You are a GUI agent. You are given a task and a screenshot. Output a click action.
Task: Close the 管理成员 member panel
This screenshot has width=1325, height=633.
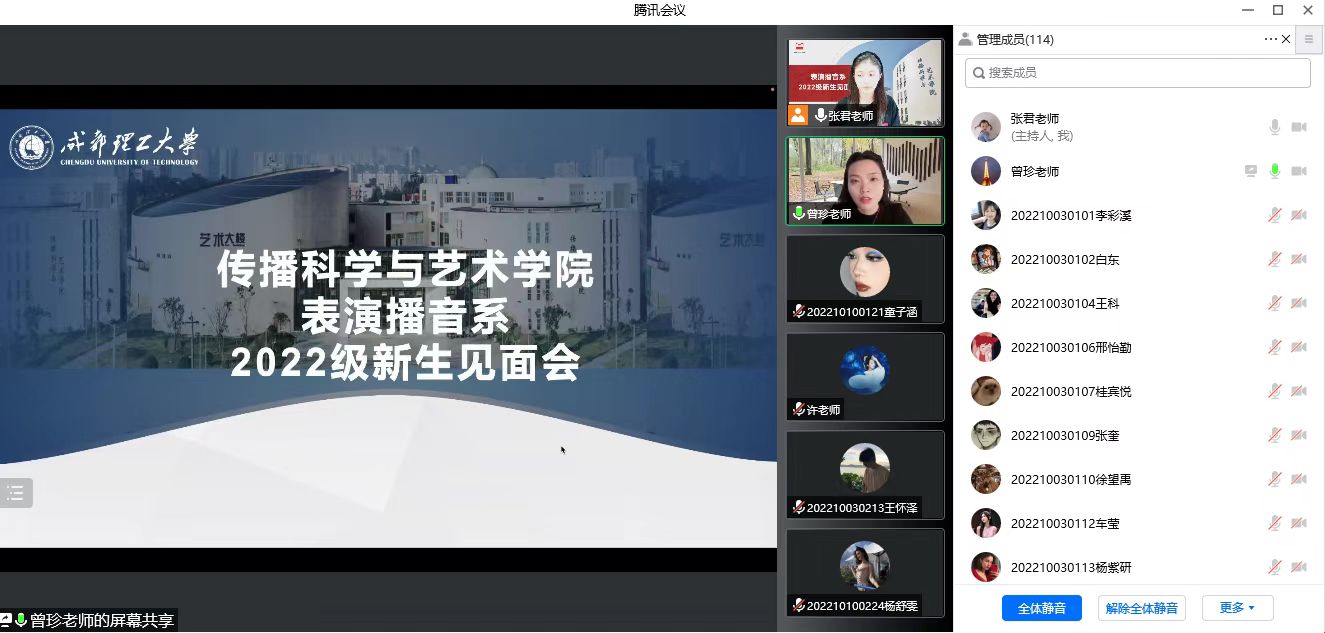coord(1286,39)
